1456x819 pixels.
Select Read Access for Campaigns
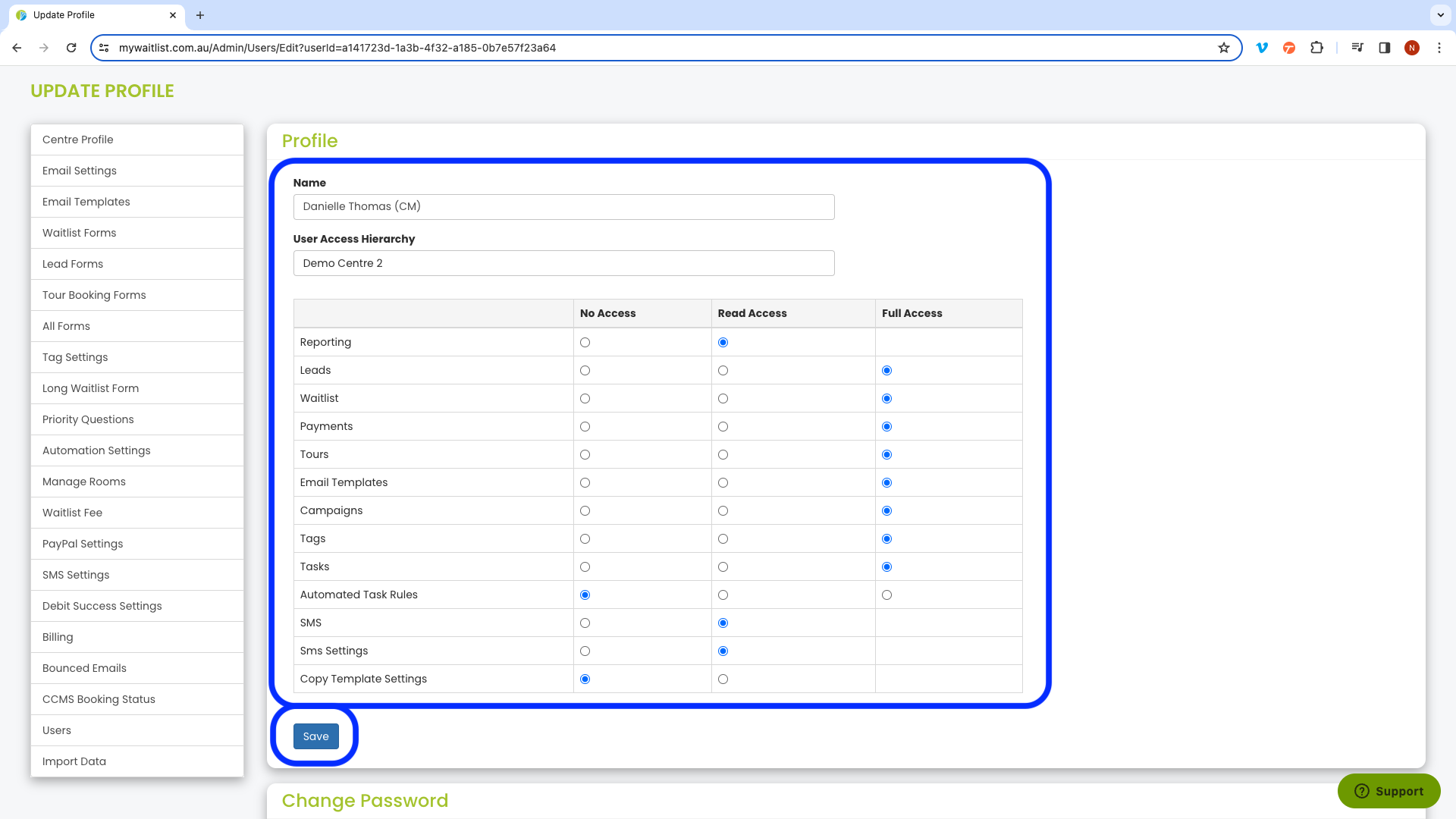tap(723, 510)
